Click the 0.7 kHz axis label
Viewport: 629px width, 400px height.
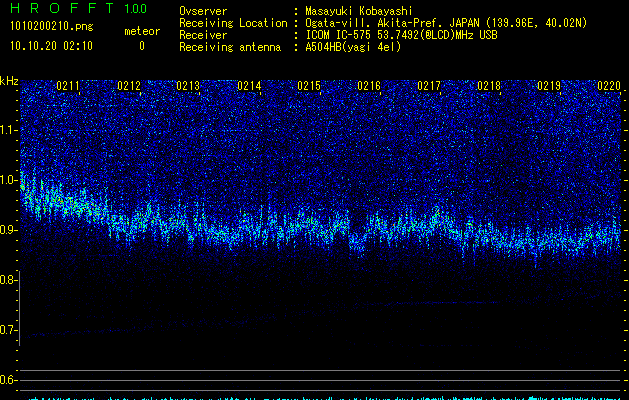pyautogui.click(x=8, y=330)
